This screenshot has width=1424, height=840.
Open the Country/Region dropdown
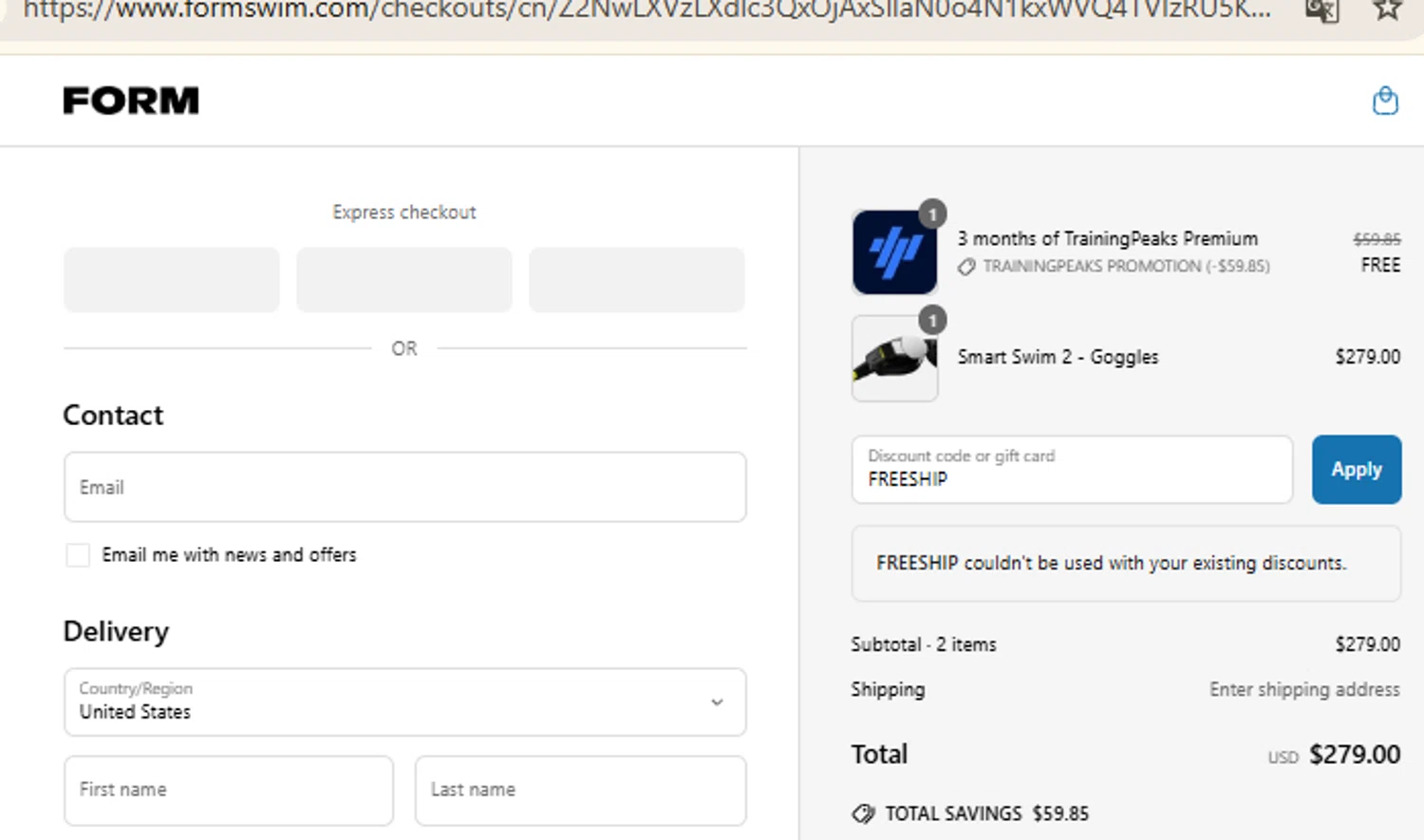pos(404,702)
